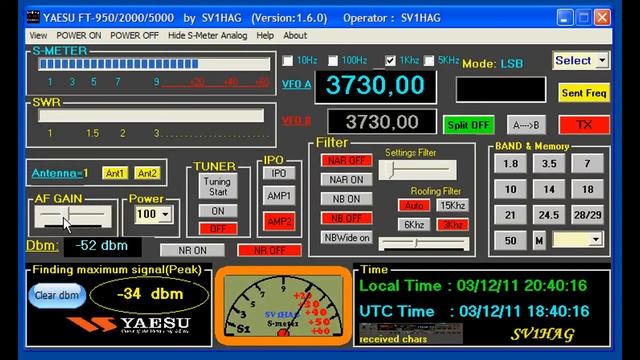The width and height of the screenshot is (640, 360).
Task: Select antenna Ant1
Action: tap(115, 173)
